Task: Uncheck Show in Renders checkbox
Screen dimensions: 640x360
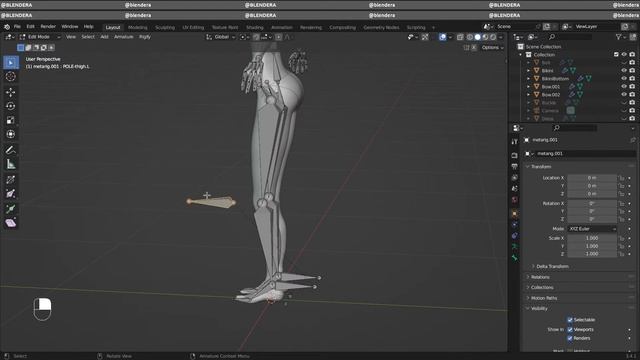Action: click(570, 338)
